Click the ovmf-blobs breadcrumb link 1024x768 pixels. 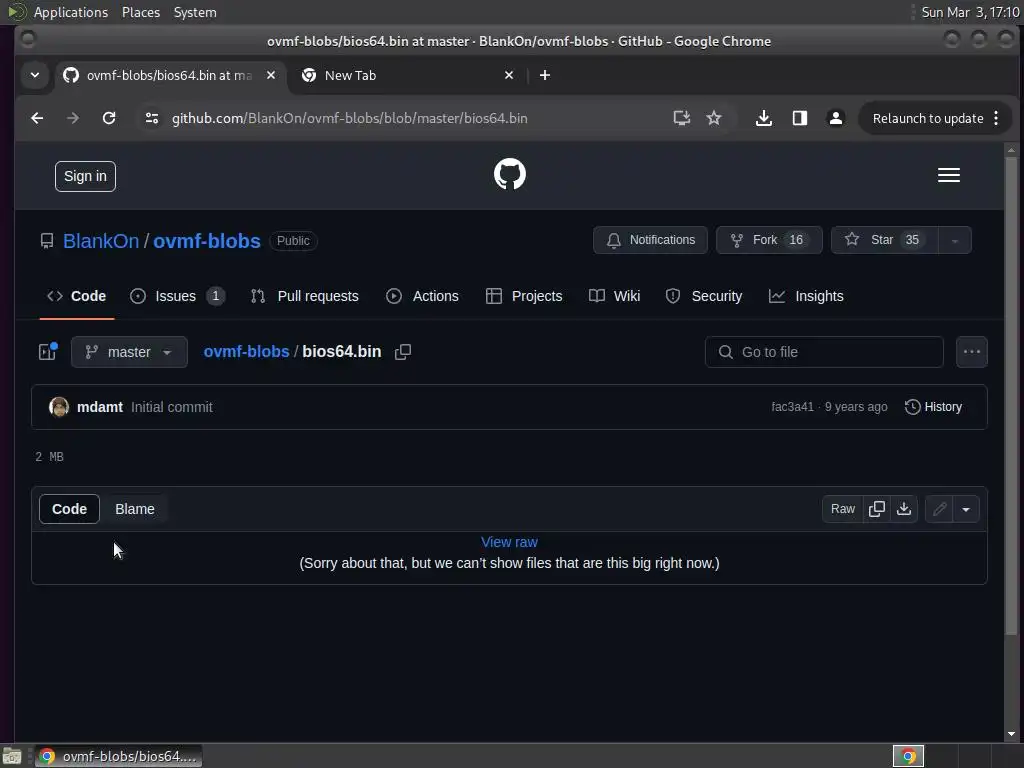pyautogui.click(x=246, y=351)
